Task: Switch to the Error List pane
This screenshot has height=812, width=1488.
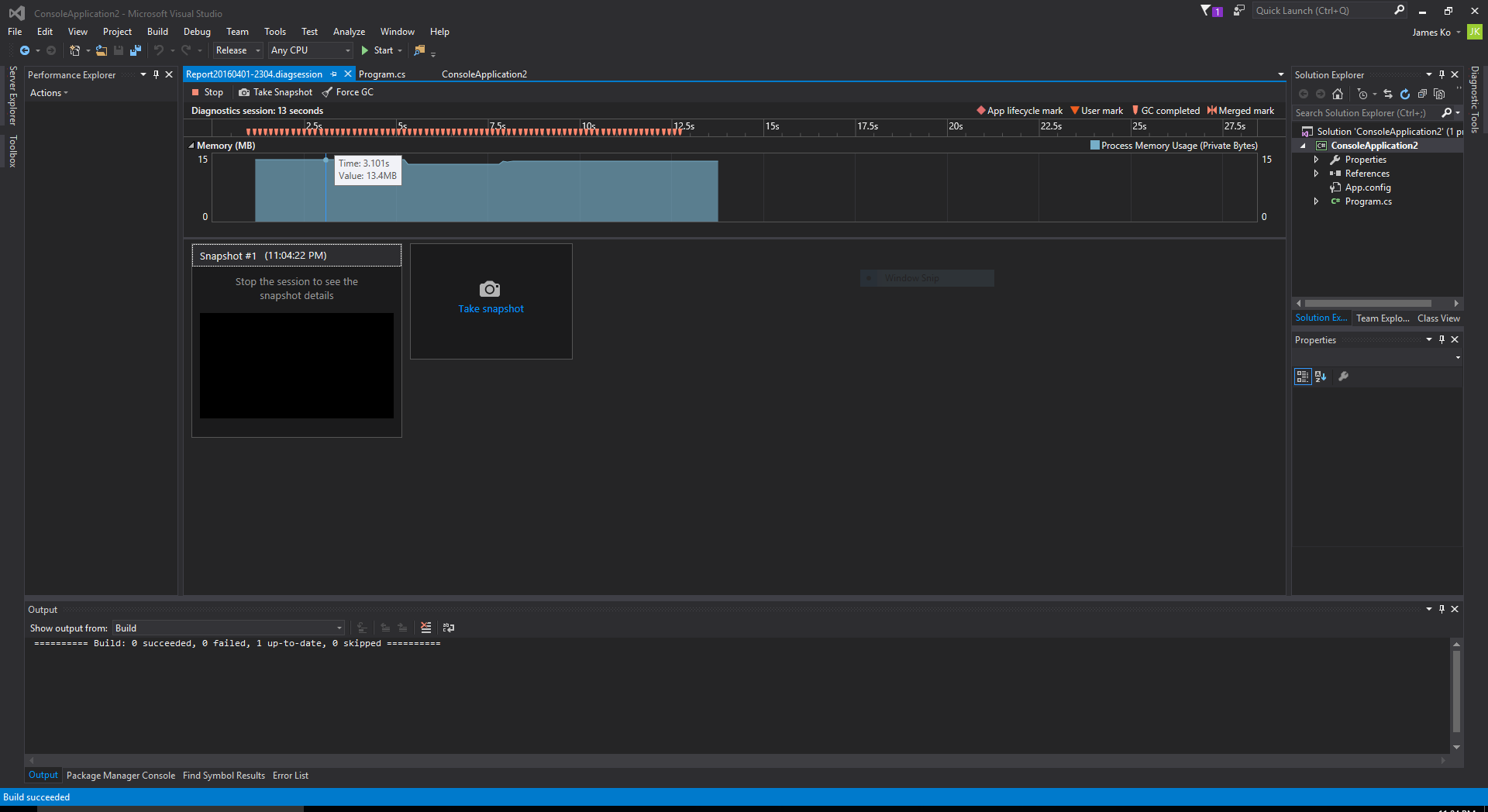Action: [x=291, y=775]
